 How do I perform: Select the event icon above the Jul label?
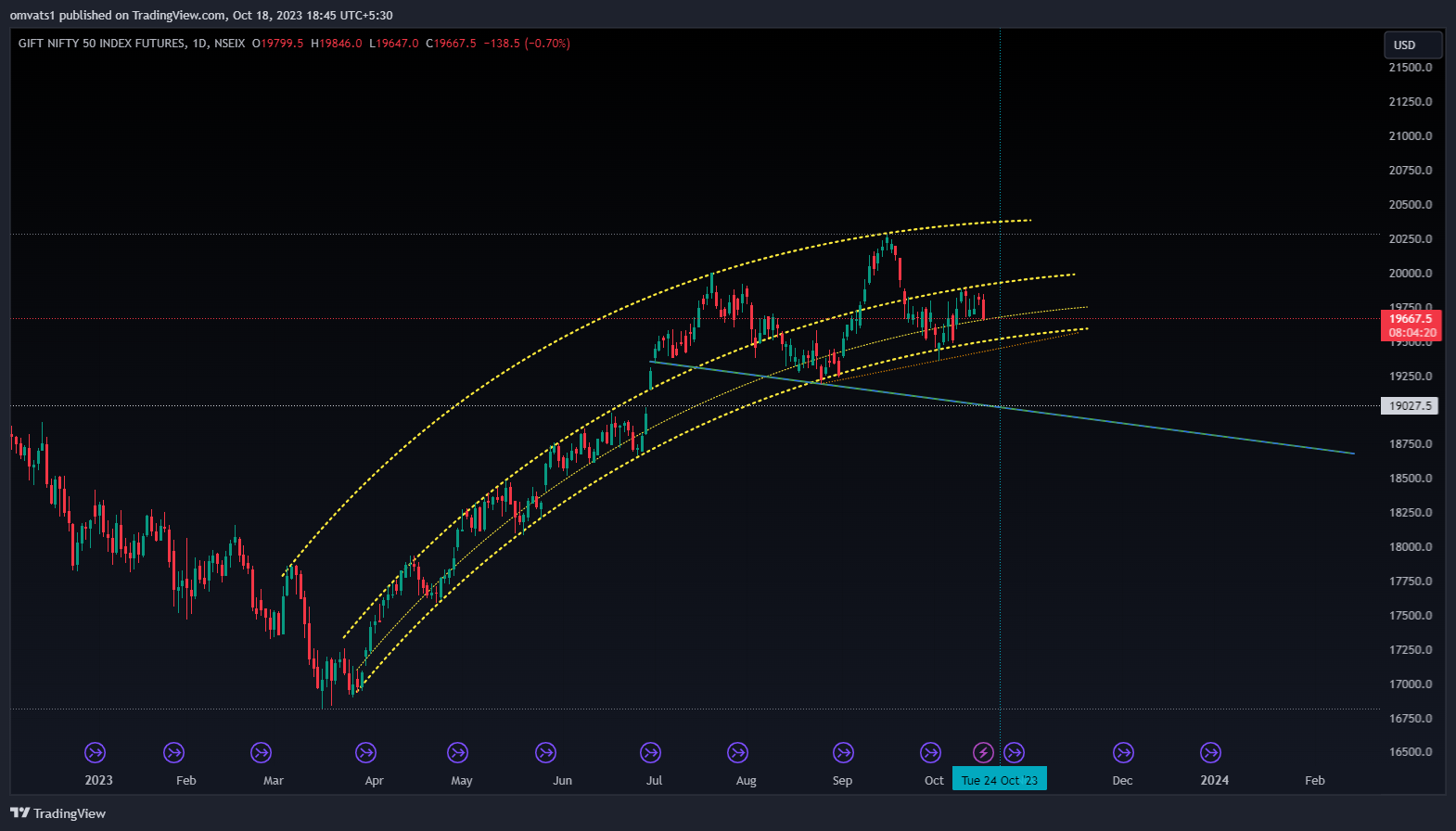click(651, 752)
